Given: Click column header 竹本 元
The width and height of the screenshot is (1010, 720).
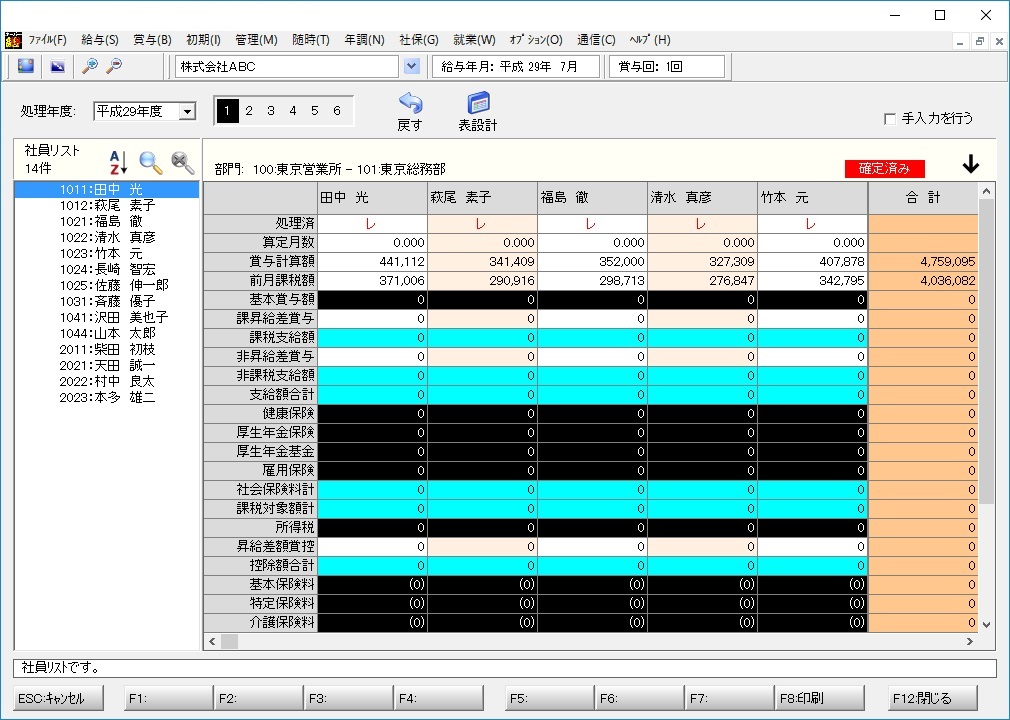Looking at the screenshot, I should point(812,198).
